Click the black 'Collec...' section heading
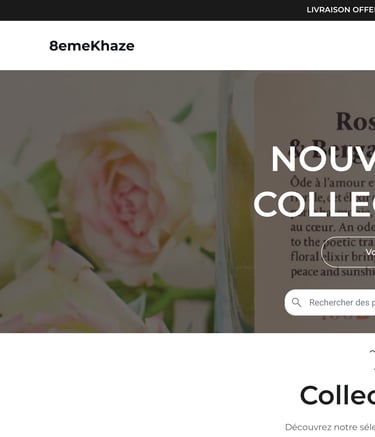The height and width of the screenshot is (437, 375). pyautogui.click(x=337, y=396)
